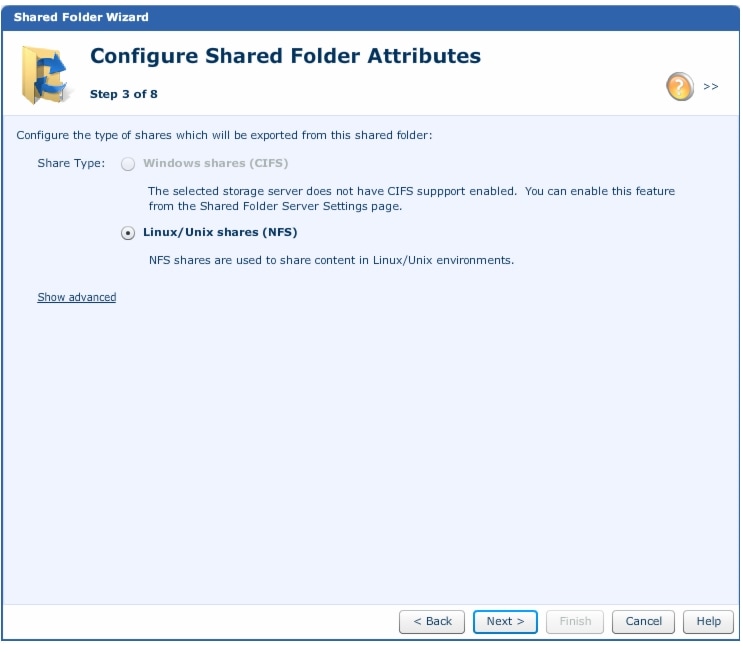This screenshot has height=652, width=743.
Task: Click the NFS shares description text
Action: tap(331, 260)
